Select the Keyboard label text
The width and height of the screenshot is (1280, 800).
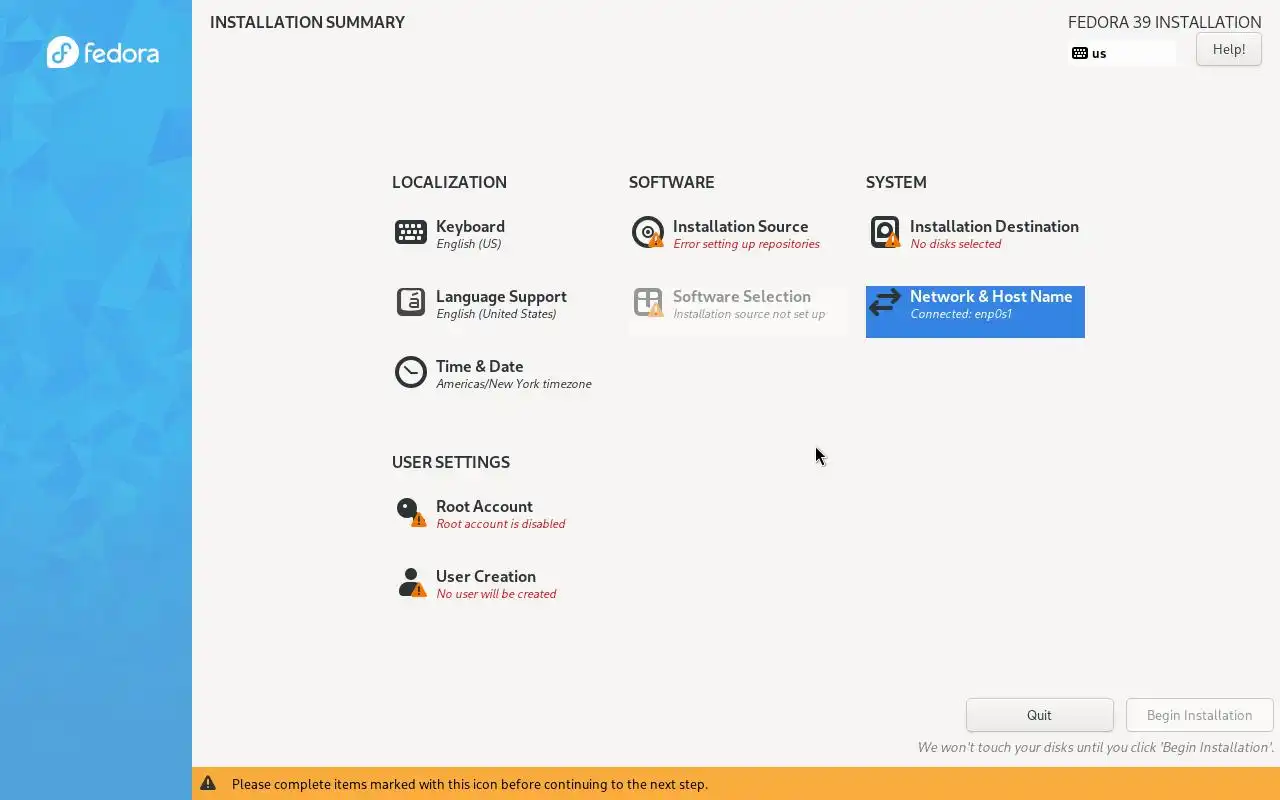click(470, 227)
